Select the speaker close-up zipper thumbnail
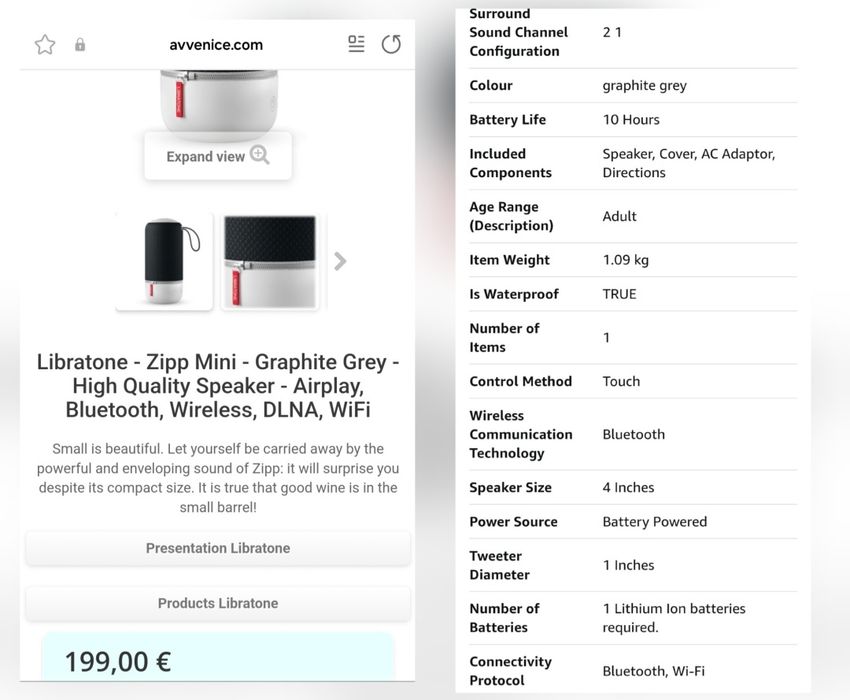850x700 pixels. 270,261
